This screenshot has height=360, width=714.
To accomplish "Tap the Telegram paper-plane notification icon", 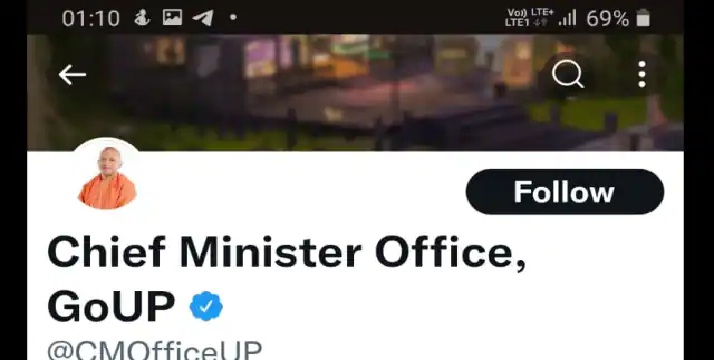I will 203,18.
